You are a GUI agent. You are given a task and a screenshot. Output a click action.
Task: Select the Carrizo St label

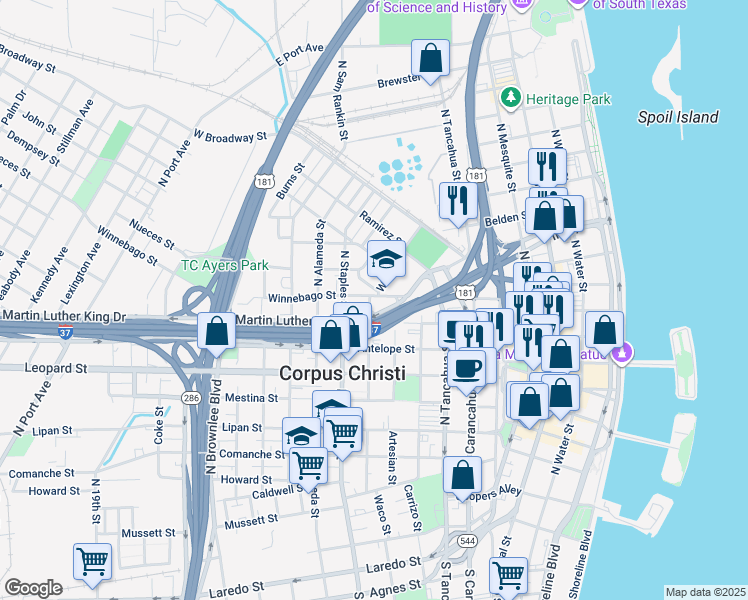click(413, 508)
